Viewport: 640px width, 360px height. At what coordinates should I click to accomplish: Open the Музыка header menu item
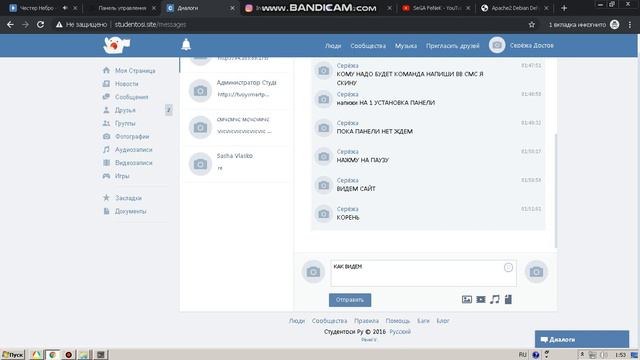pyautogui.click(x=406, y=46)
